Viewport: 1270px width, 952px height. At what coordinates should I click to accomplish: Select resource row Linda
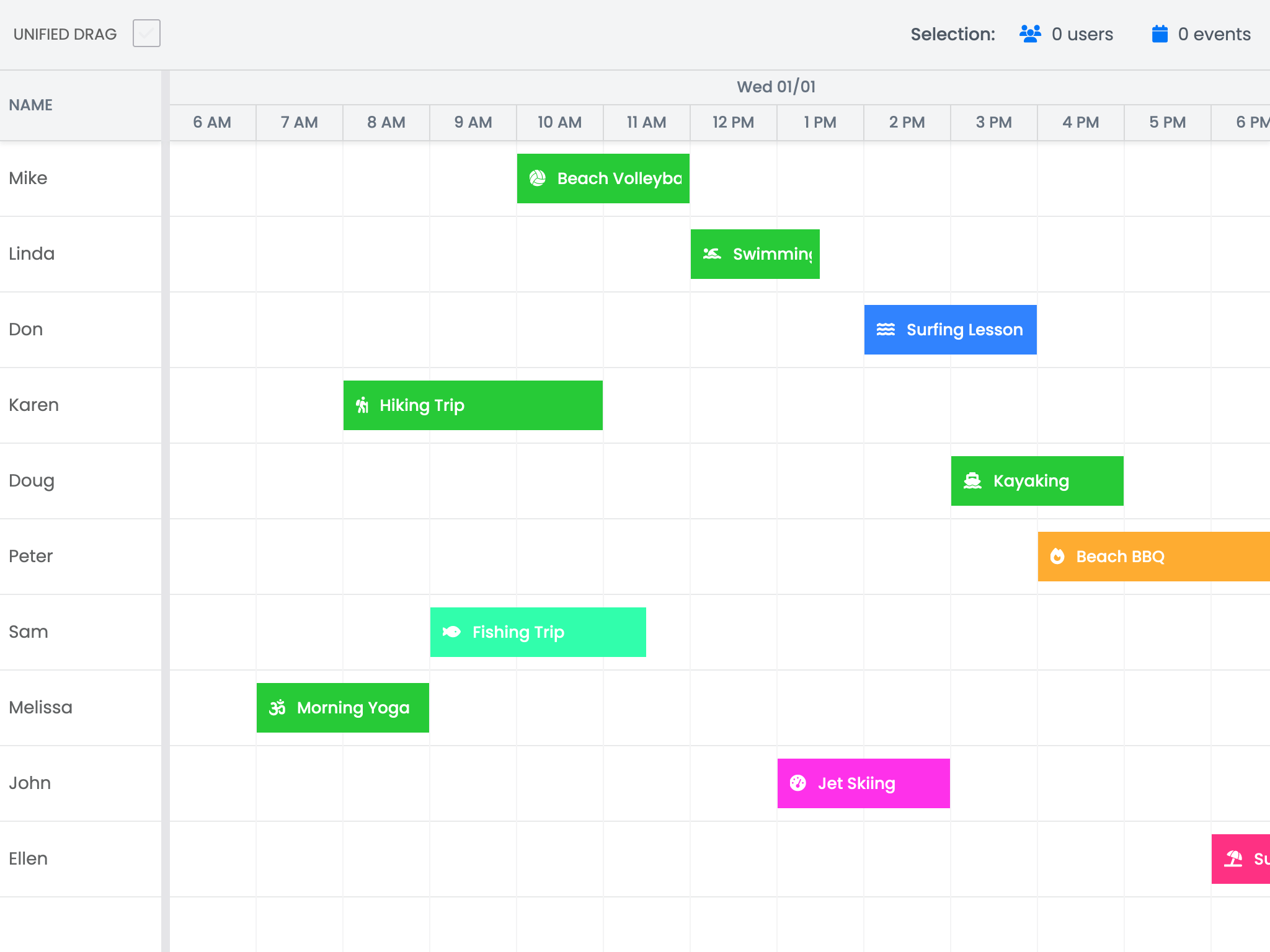click(81, 254)
